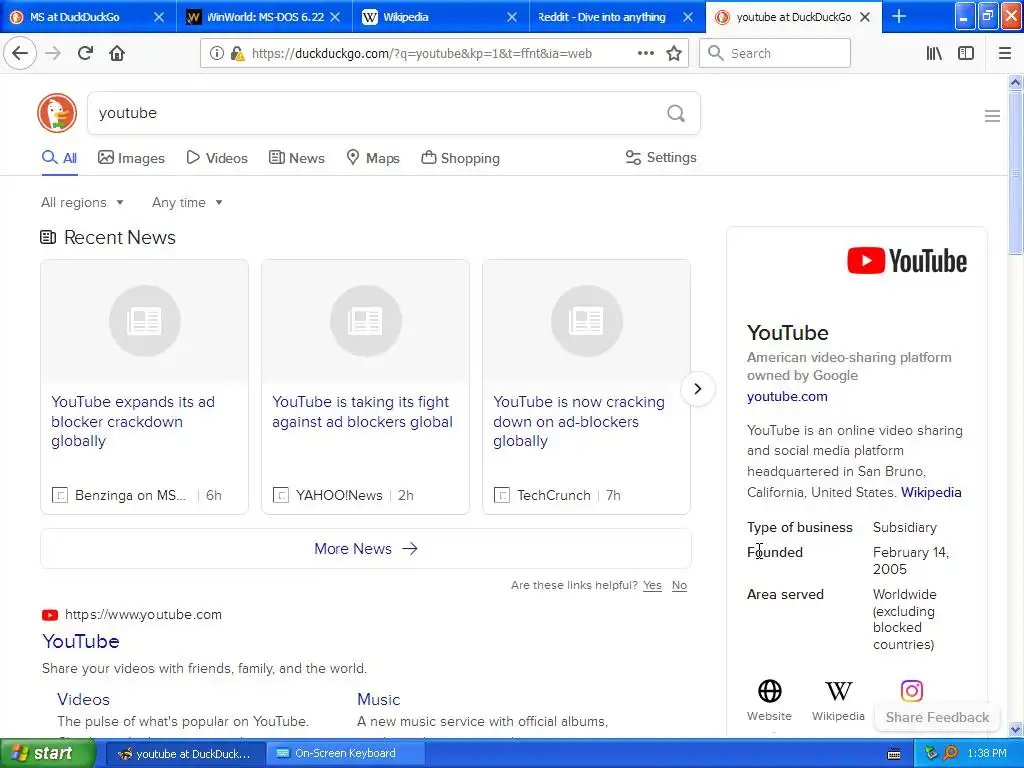Open the Windows start menu
The image size is (1024, 768).
[46, 754]
